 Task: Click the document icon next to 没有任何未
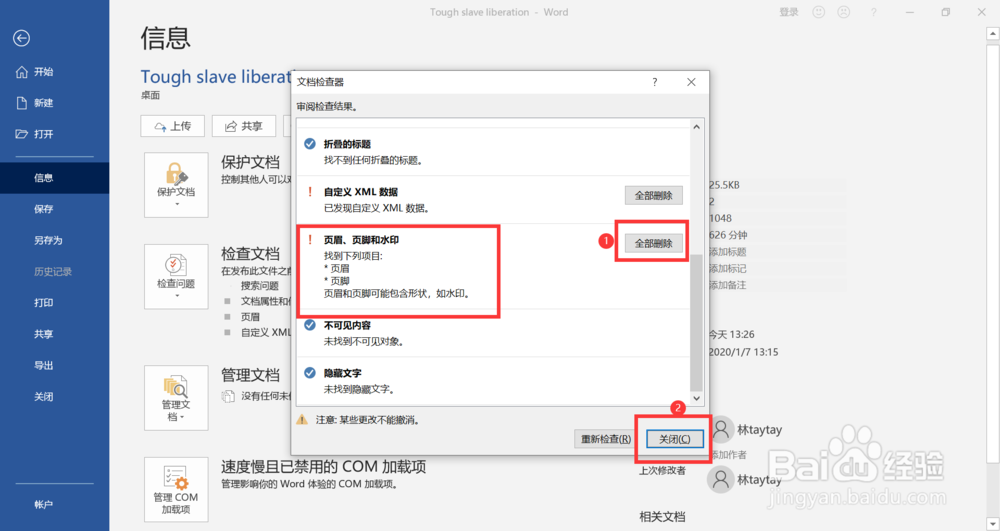click(228, 396)
